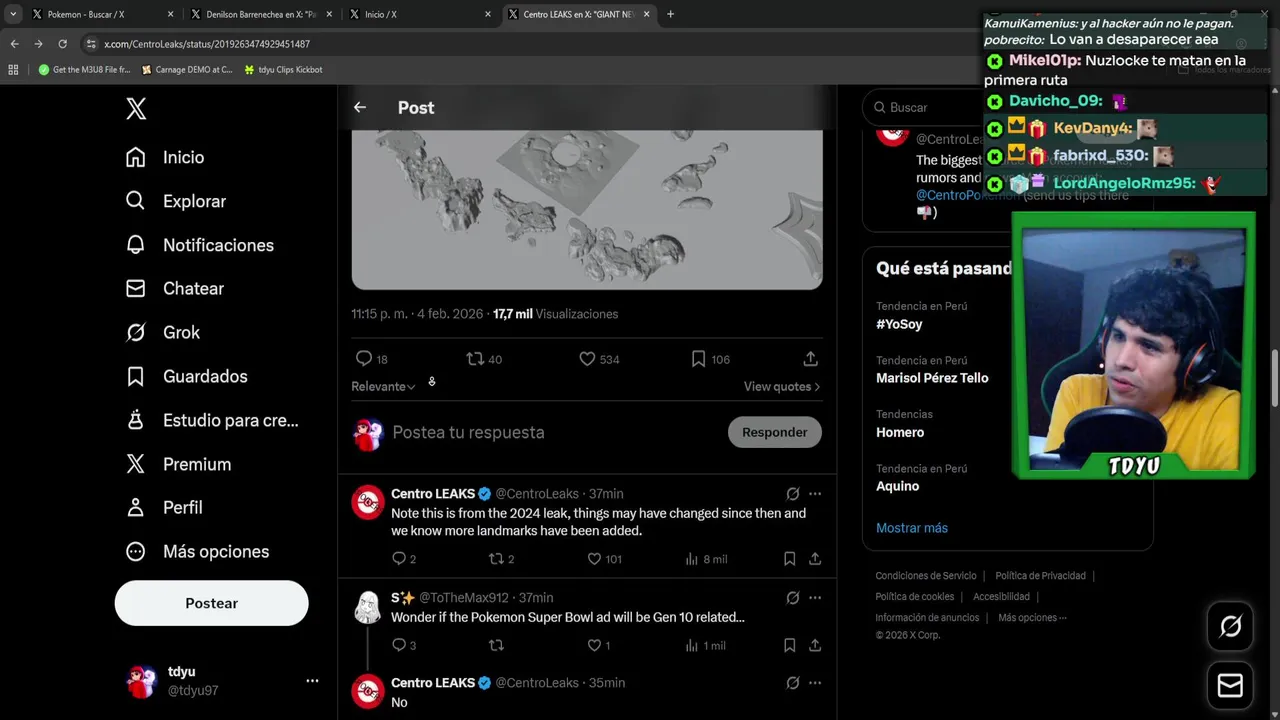This screenshot has width=1280, height=720.
Task: Open Estudio para creadores
Action: click(x=212, y=420)
